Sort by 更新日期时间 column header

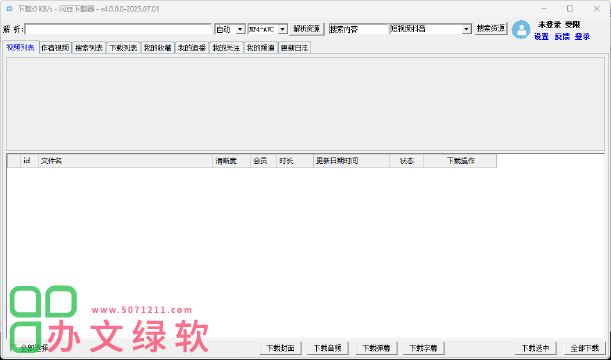pos(351,161)
